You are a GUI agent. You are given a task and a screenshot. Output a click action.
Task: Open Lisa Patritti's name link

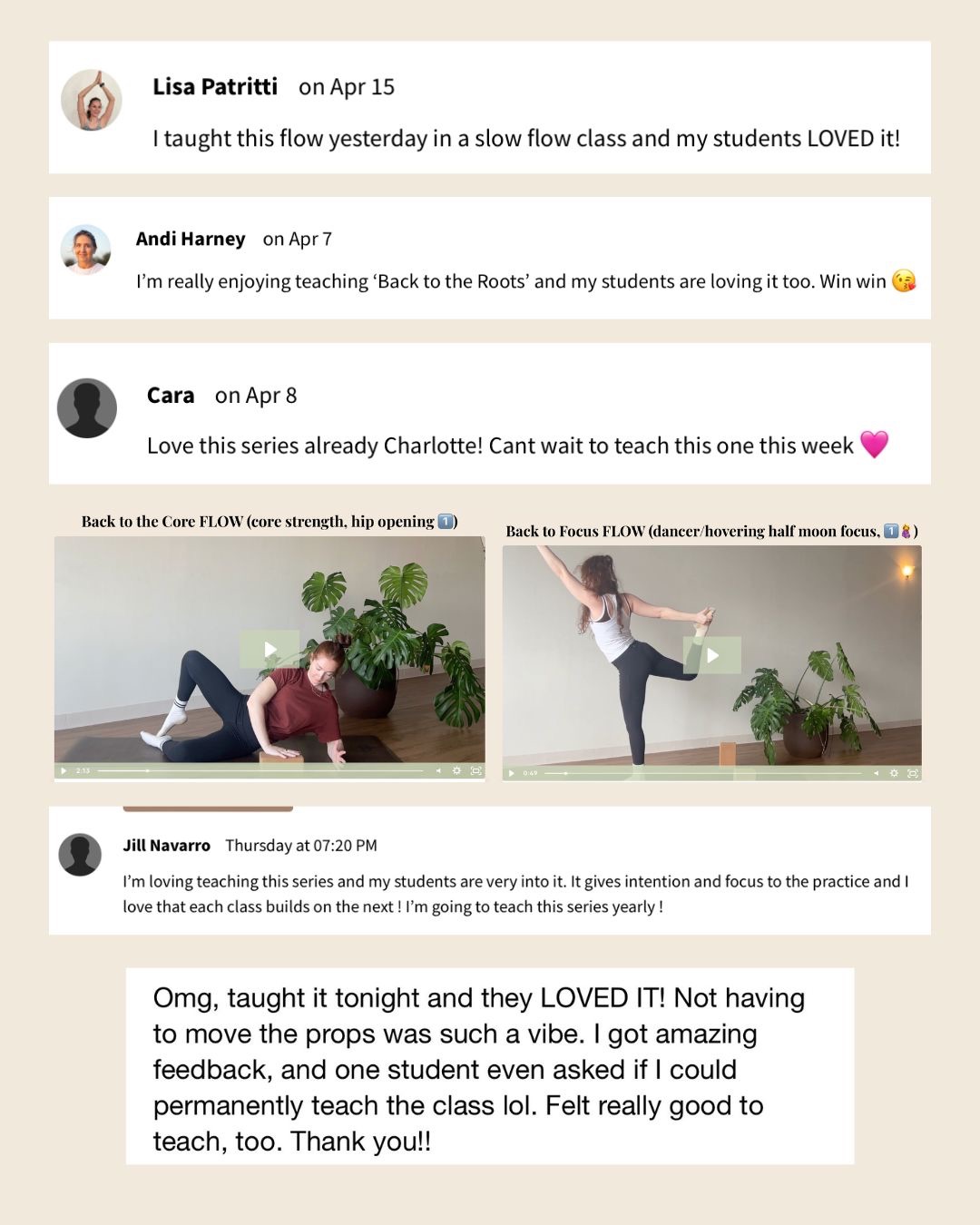click(x=215, y=86)
